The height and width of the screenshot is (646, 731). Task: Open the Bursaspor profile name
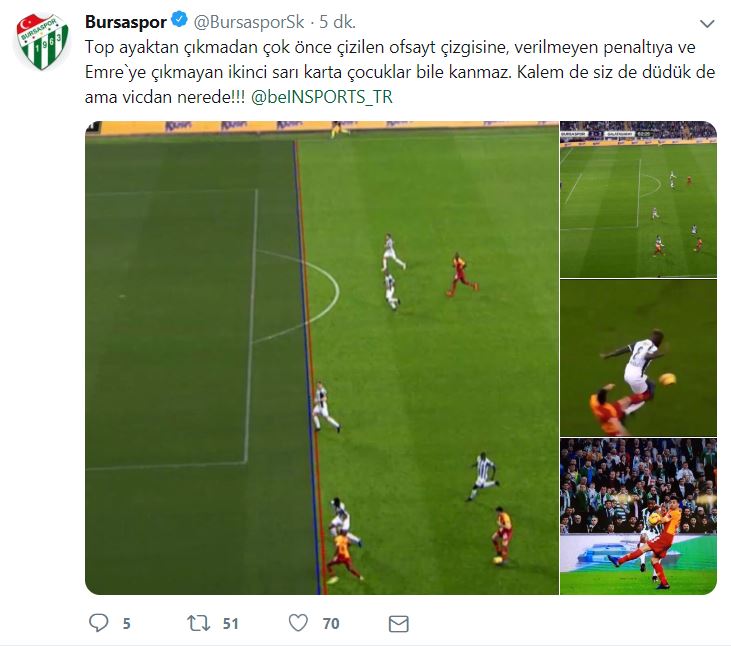[x=126, y=22]
